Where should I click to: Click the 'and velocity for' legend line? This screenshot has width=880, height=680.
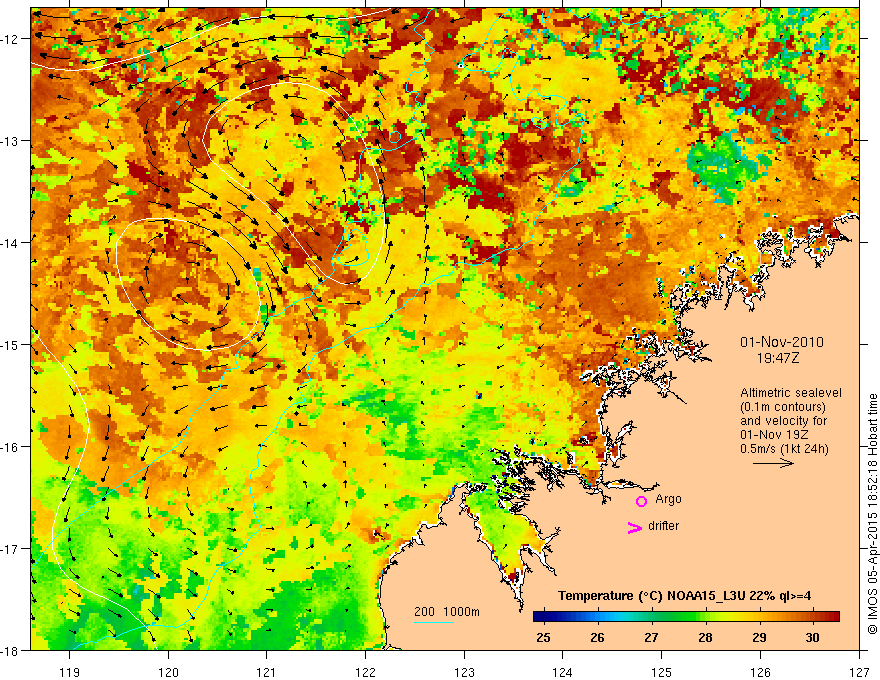click(x=783, y=421)
